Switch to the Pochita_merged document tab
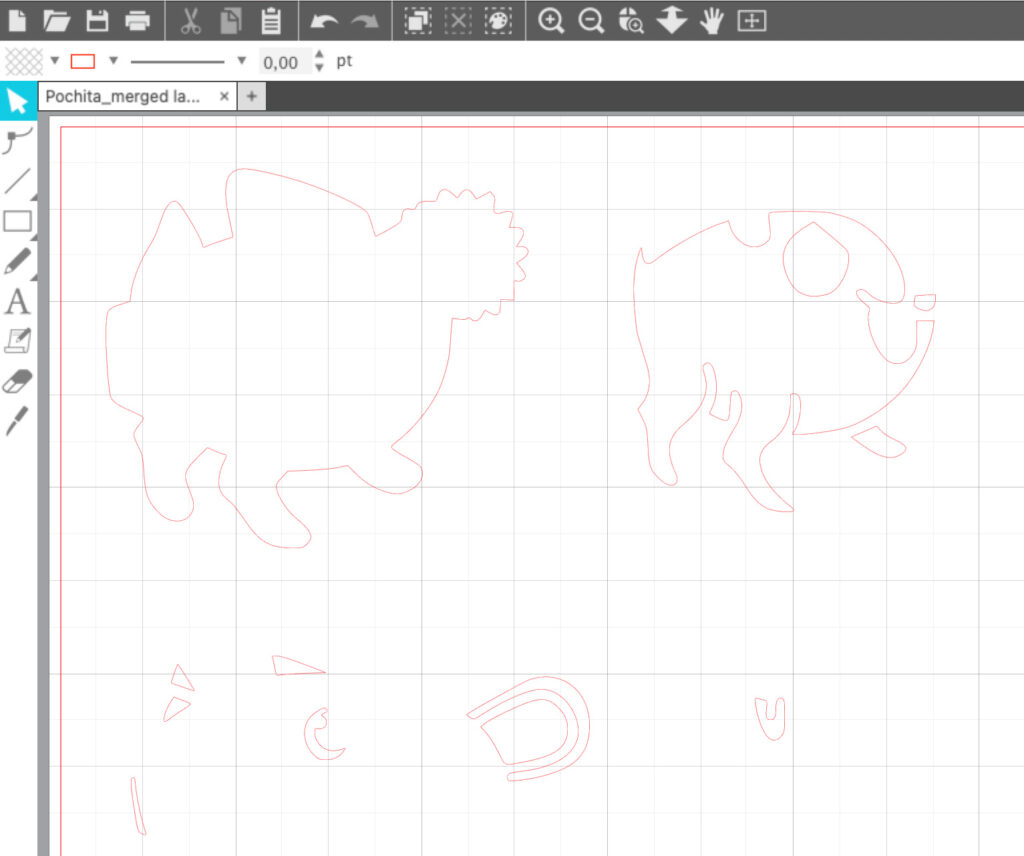The image size is (1024, 856). click(123, 97)
